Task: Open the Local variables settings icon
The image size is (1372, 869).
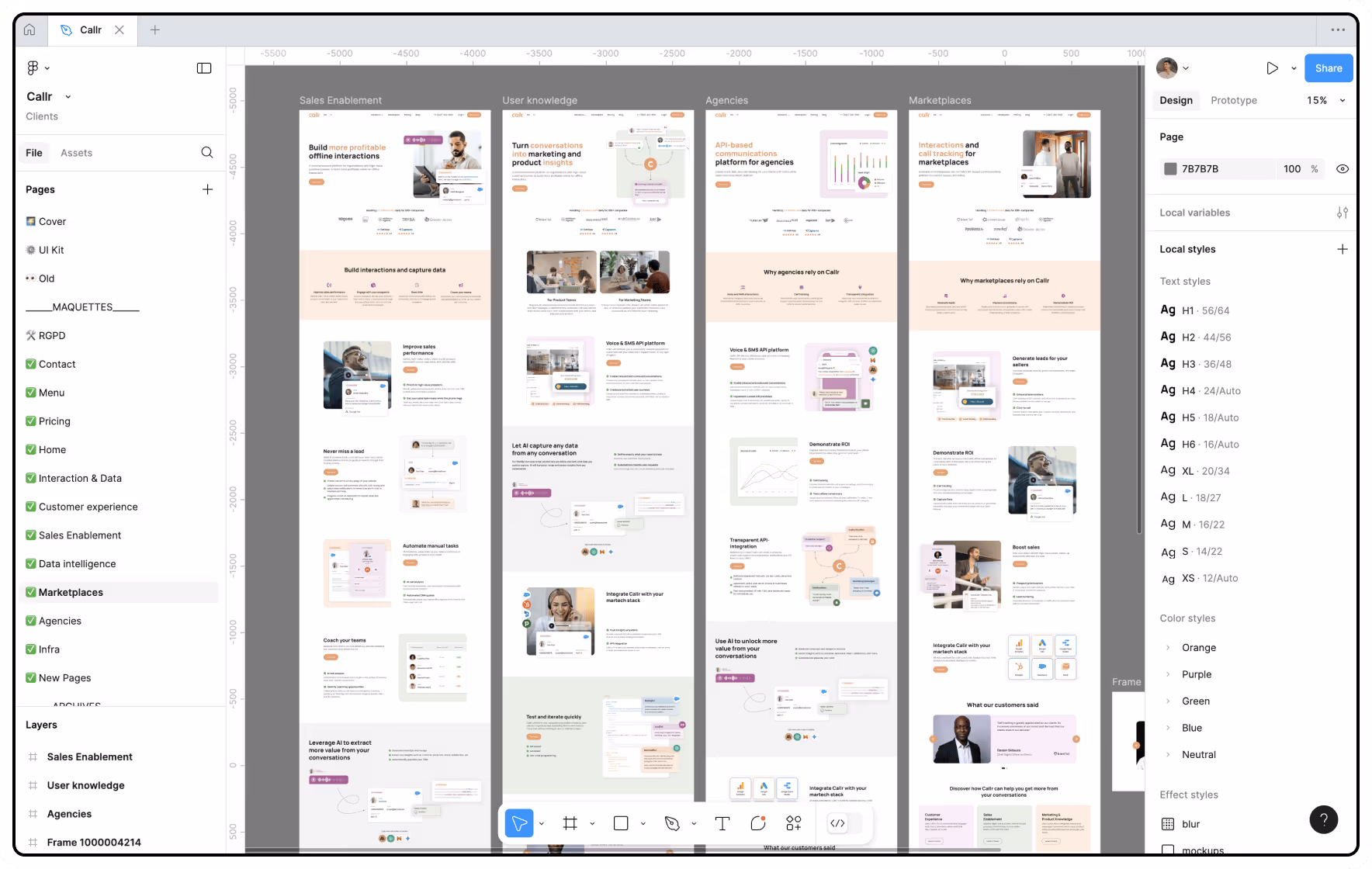Action: [1343, 213]
